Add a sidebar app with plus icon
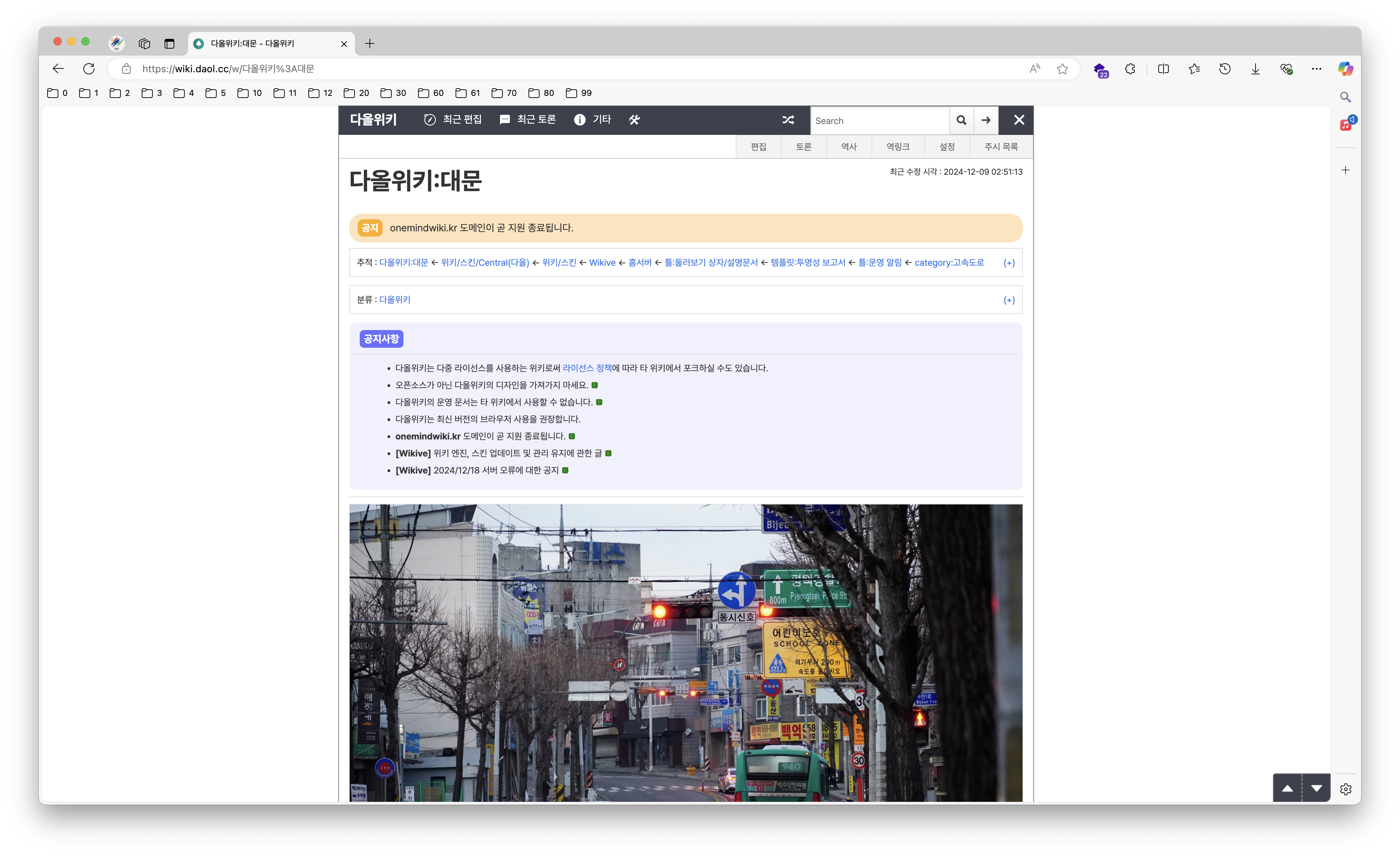 1345,170
